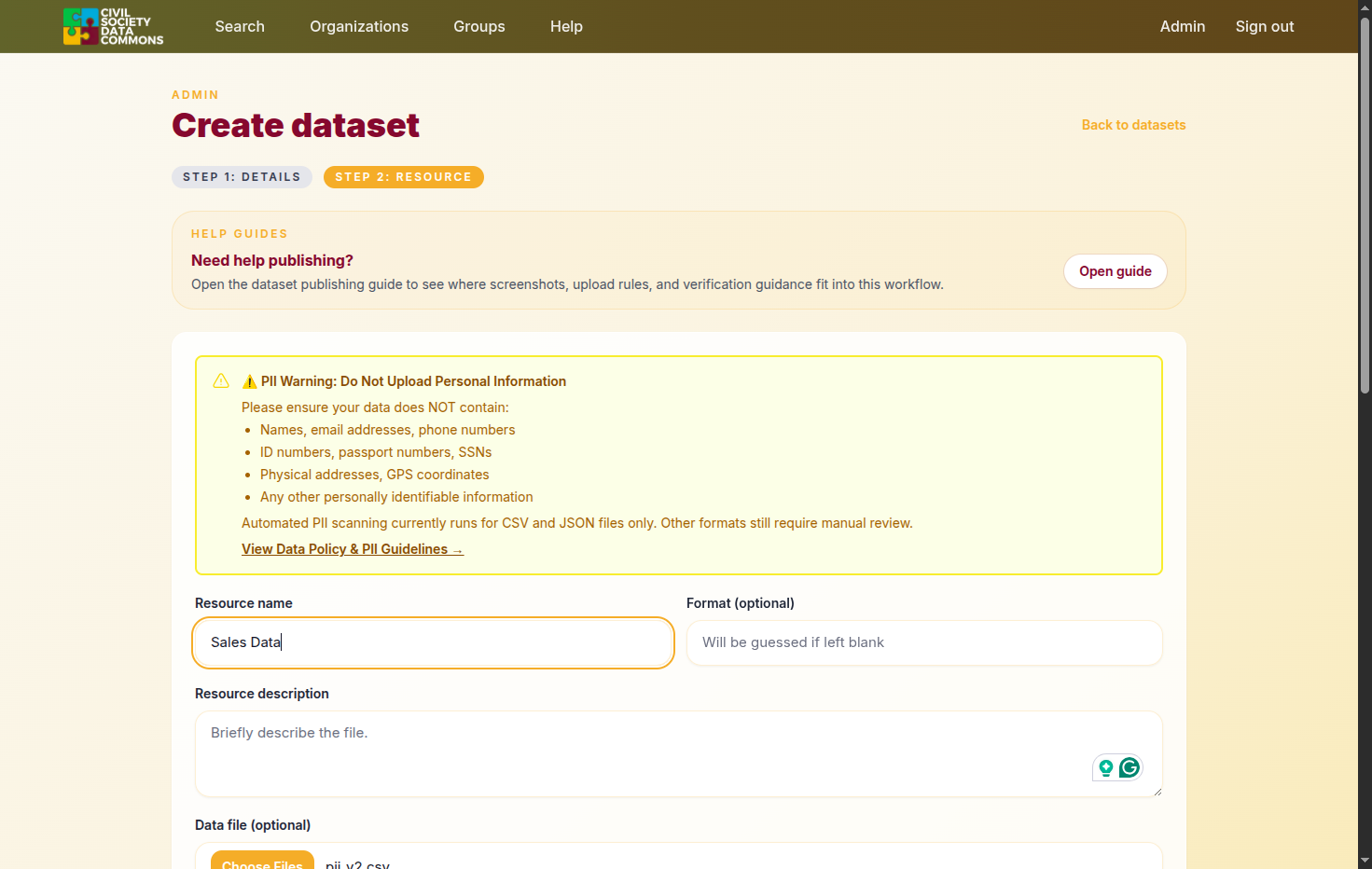
Task: Click the Choose Files button
Action: pyautogui.click(x=262, y=860)
